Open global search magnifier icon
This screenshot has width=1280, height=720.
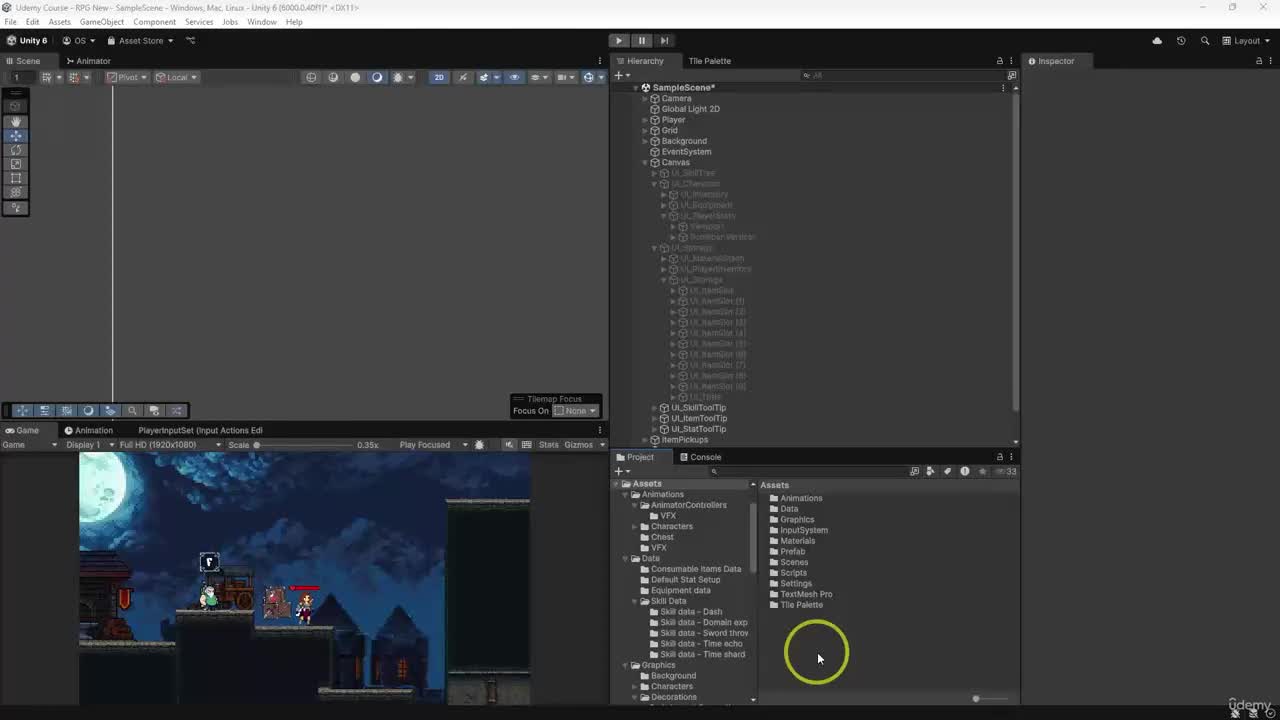(x=1205, y=41)
